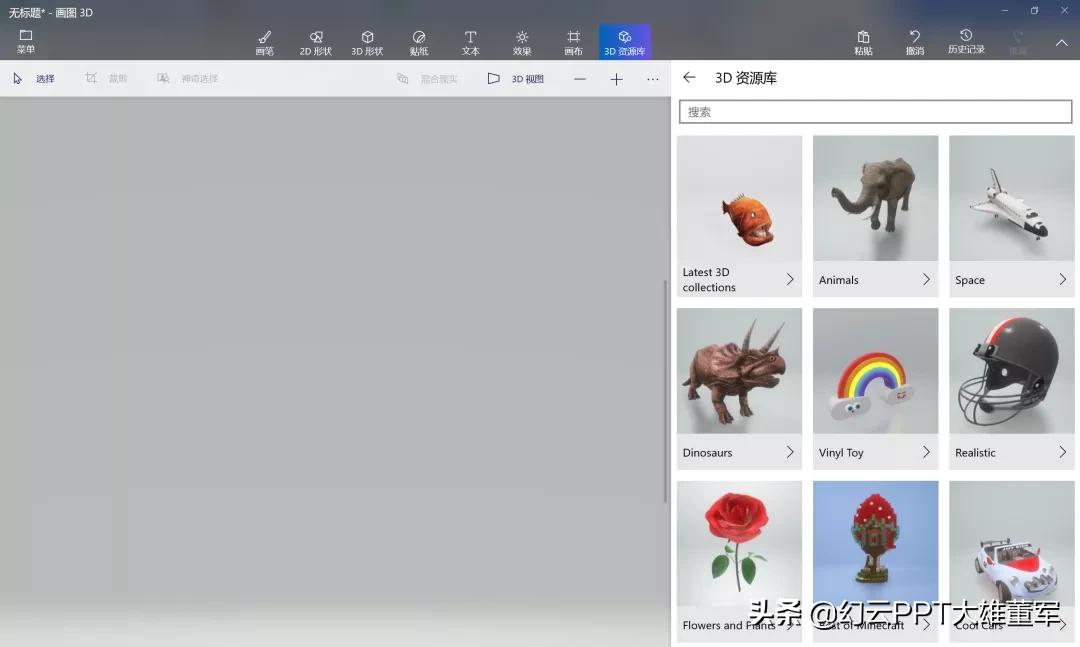Expand the Space category
This screenshot has height=647, width=1080.
(x=1011, y=280)
